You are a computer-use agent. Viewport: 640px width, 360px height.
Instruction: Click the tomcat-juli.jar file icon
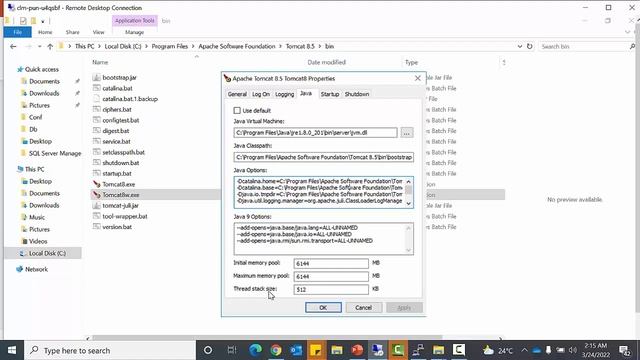96,205
